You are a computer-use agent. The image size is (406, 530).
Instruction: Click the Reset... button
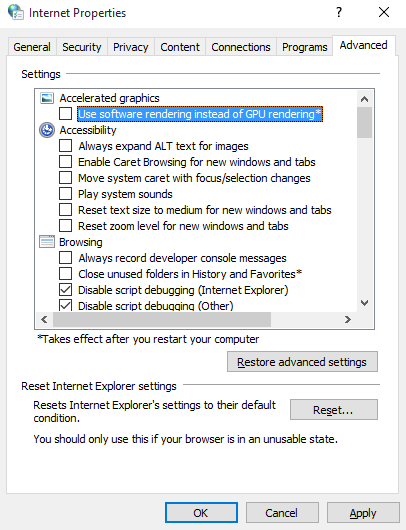(334, 410)
